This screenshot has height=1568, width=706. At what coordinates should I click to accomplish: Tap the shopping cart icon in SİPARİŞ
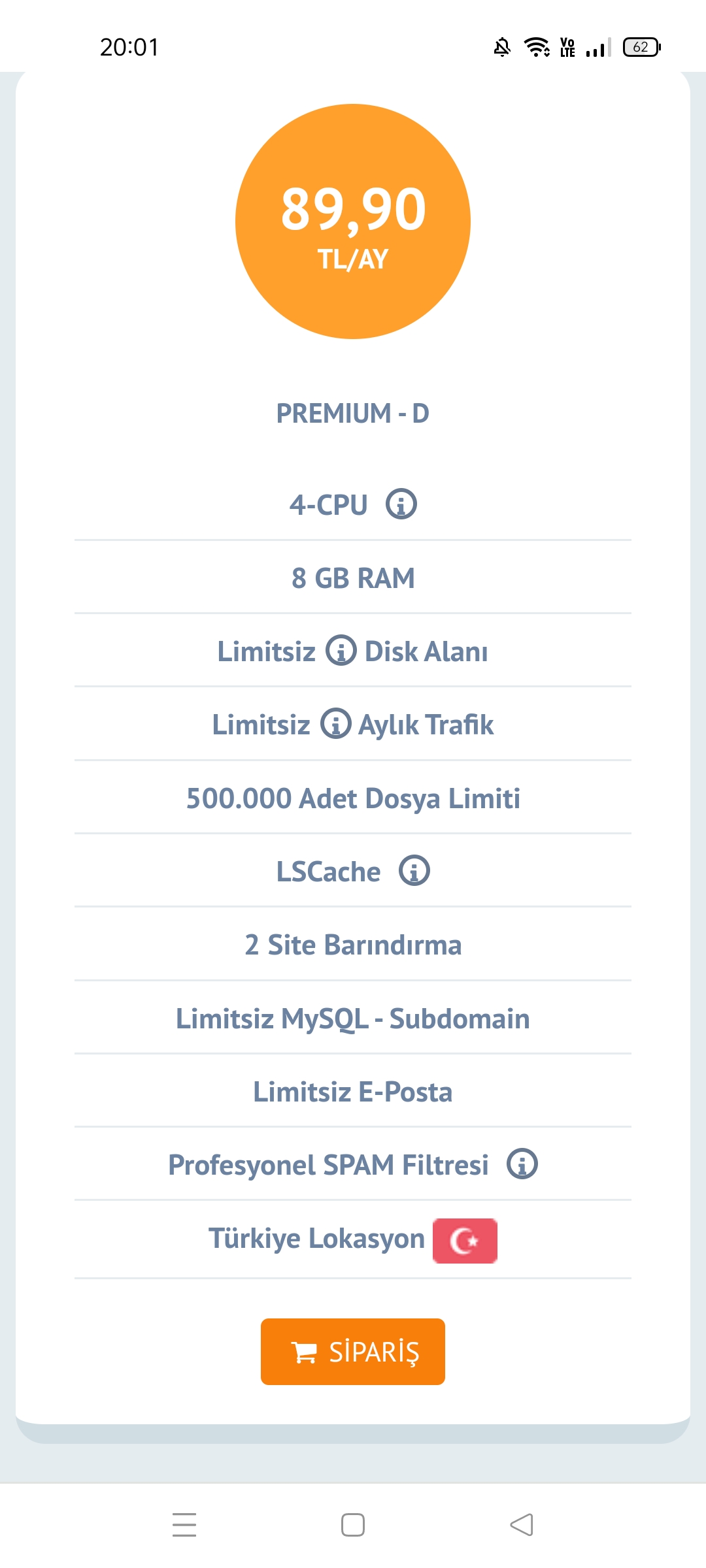click(x=304, y=1352)
